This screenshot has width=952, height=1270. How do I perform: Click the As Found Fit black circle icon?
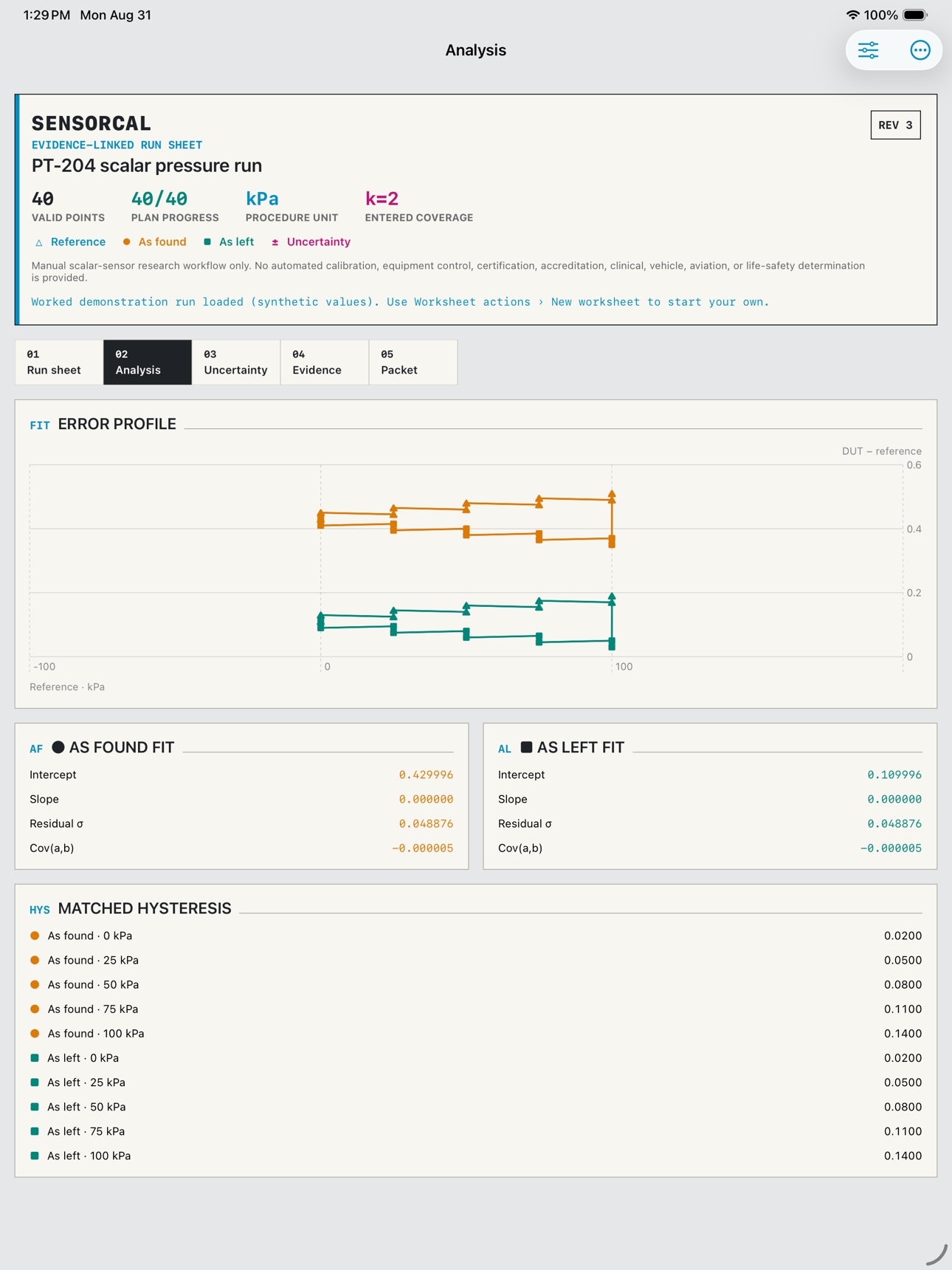tap(58, 747)
